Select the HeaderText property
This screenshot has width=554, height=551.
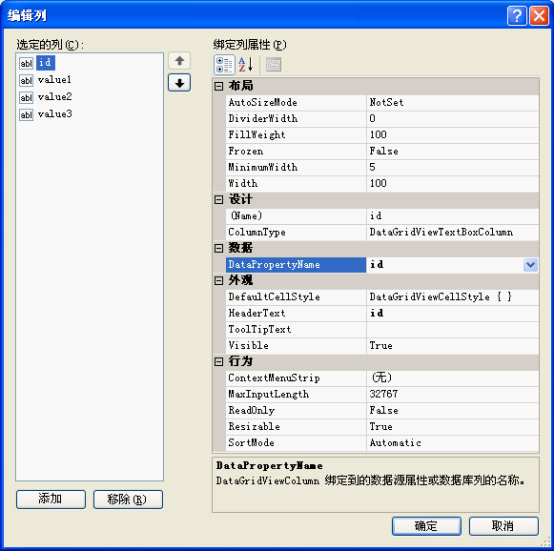pos(296,313)
